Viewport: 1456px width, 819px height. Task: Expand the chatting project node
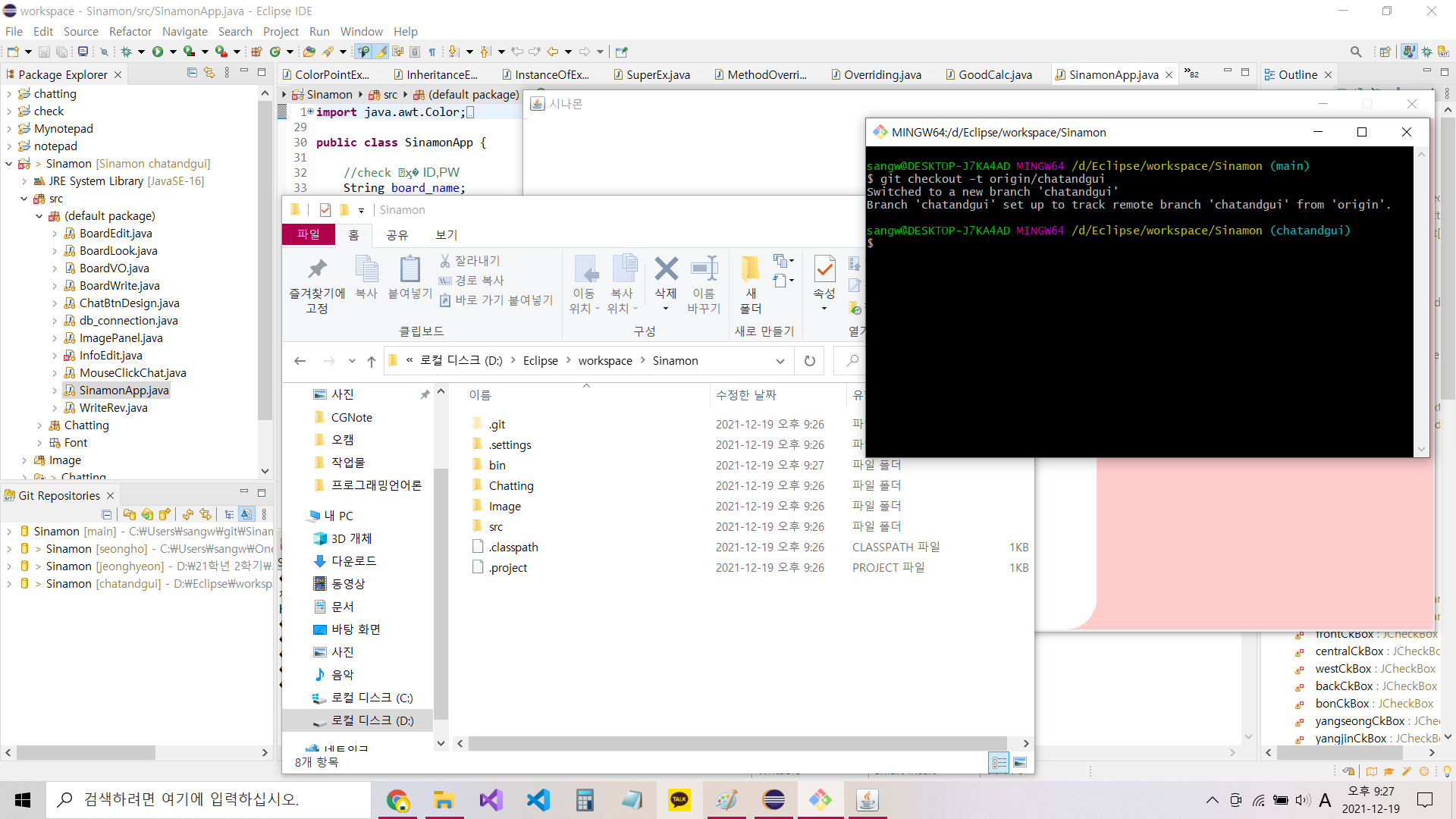(8, 94)
